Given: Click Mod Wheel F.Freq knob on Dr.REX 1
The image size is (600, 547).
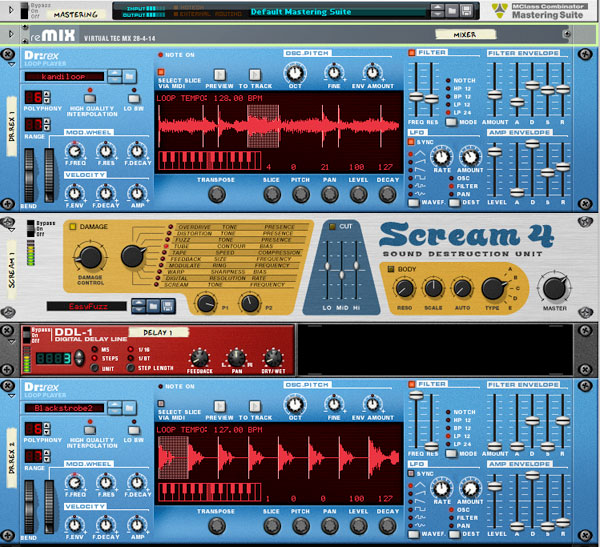Looking at the screenshot, I should tap(75, 151).
